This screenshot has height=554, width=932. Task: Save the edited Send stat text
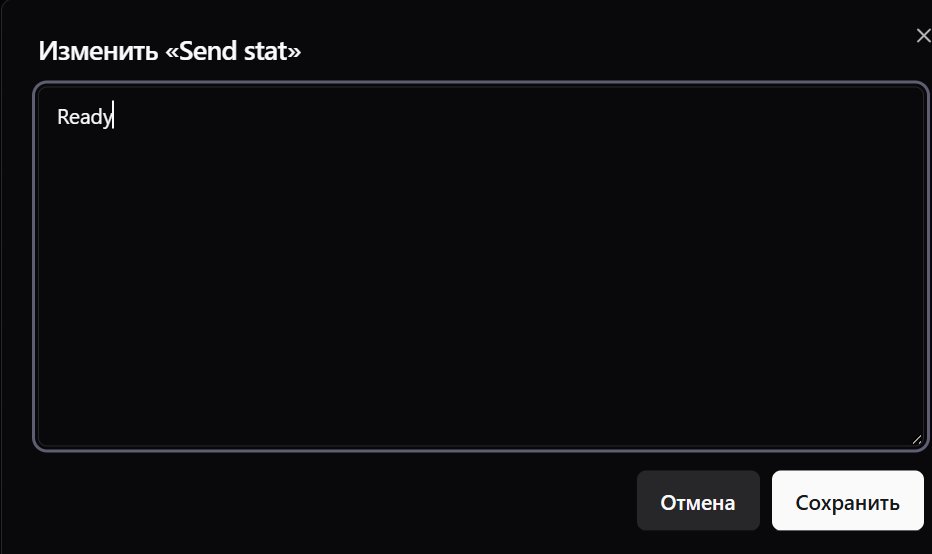click(847, 501)
